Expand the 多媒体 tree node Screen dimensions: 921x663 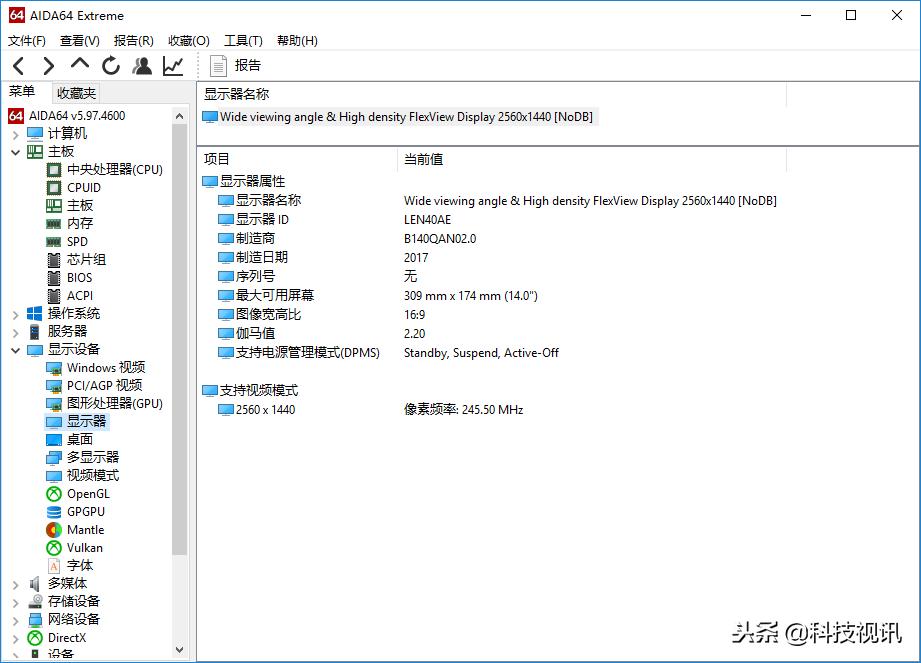(13, 583)
